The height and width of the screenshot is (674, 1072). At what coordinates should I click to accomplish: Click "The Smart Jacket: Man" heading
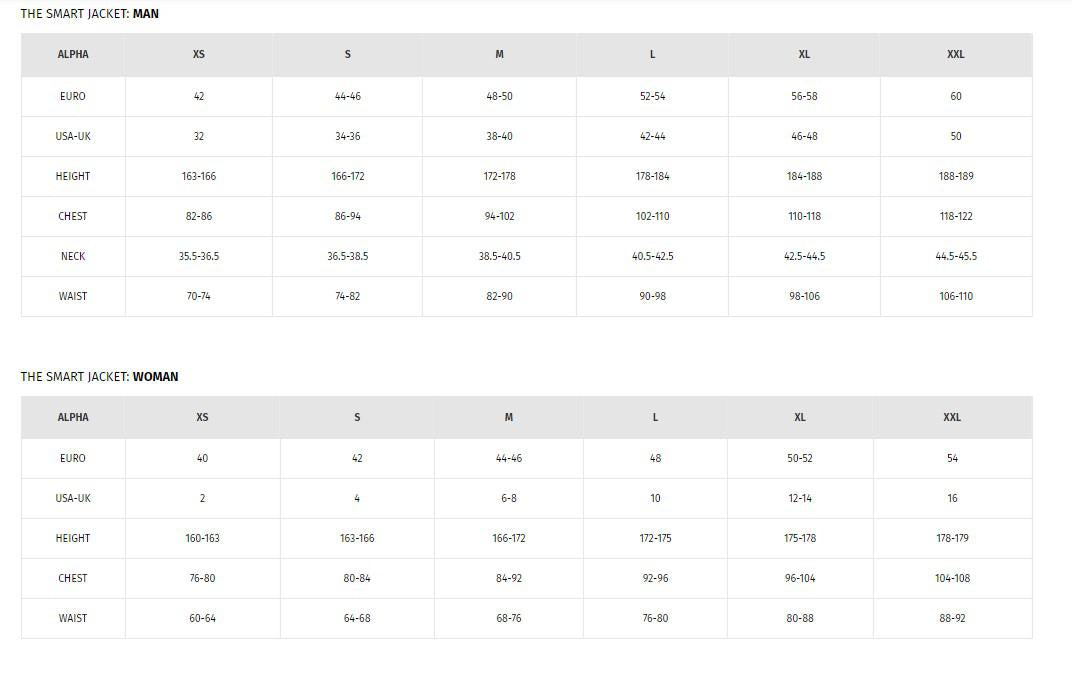pos(90,14)
